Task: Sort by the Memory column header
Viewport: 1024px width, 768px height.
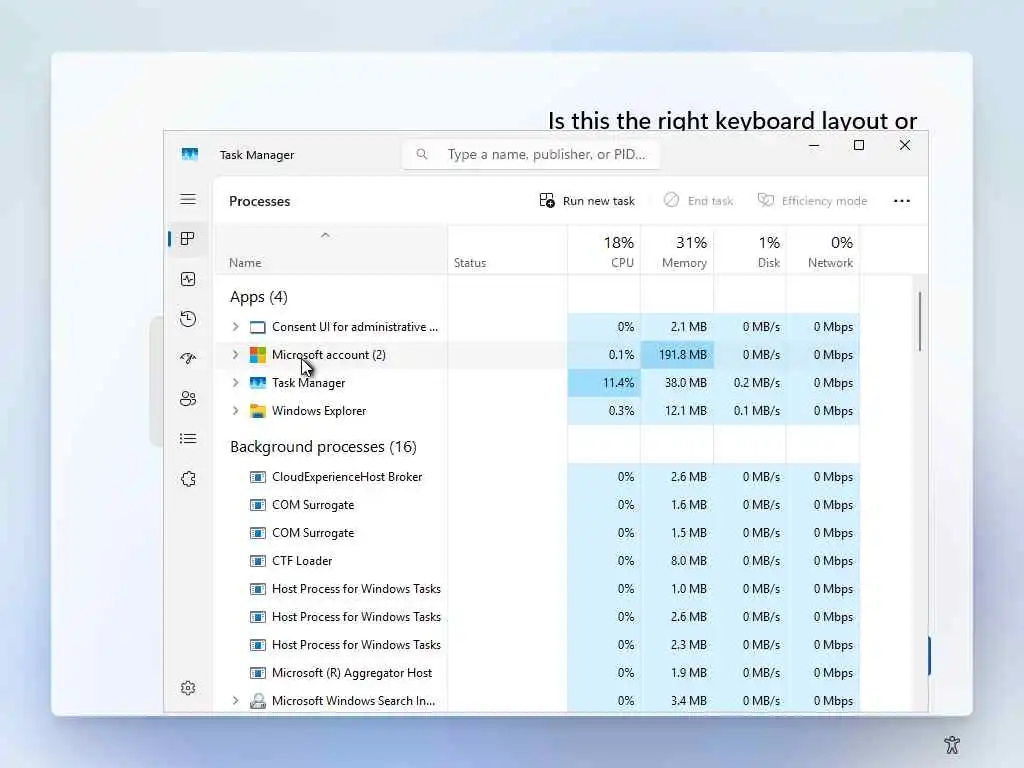Action: coord(677,250)
